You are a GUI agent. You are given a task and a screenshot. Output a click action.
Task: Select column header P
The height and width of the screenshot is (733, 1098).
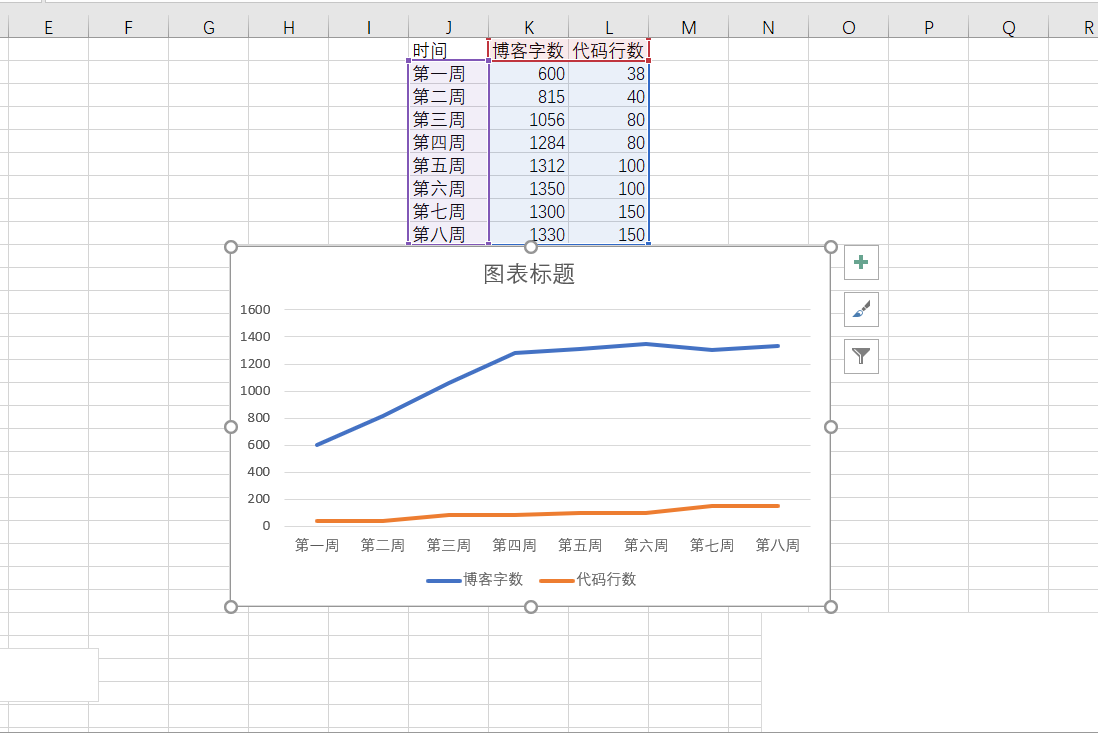929,27
